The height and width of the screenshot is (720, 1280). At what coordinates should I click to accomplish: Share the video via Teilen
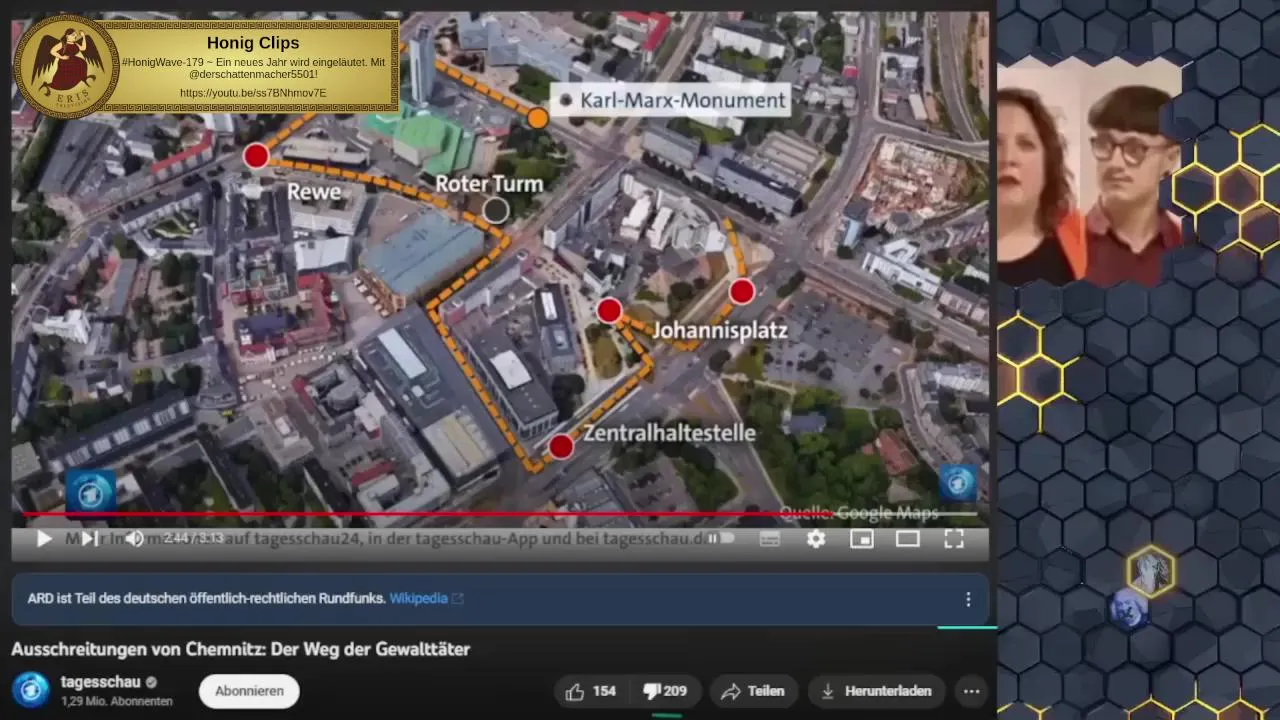(752, 691)
